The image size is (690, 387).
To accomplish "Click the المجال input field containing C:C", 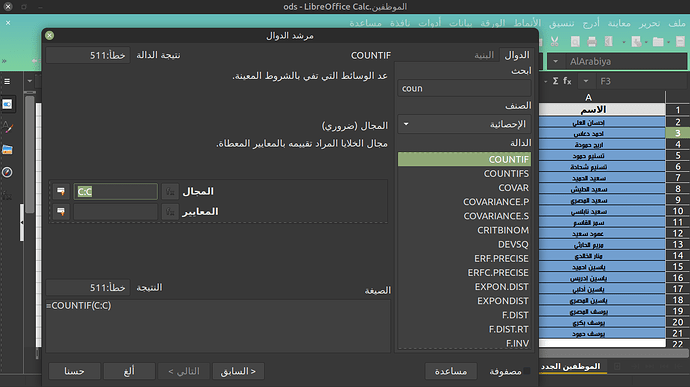I will pos(115,192).
